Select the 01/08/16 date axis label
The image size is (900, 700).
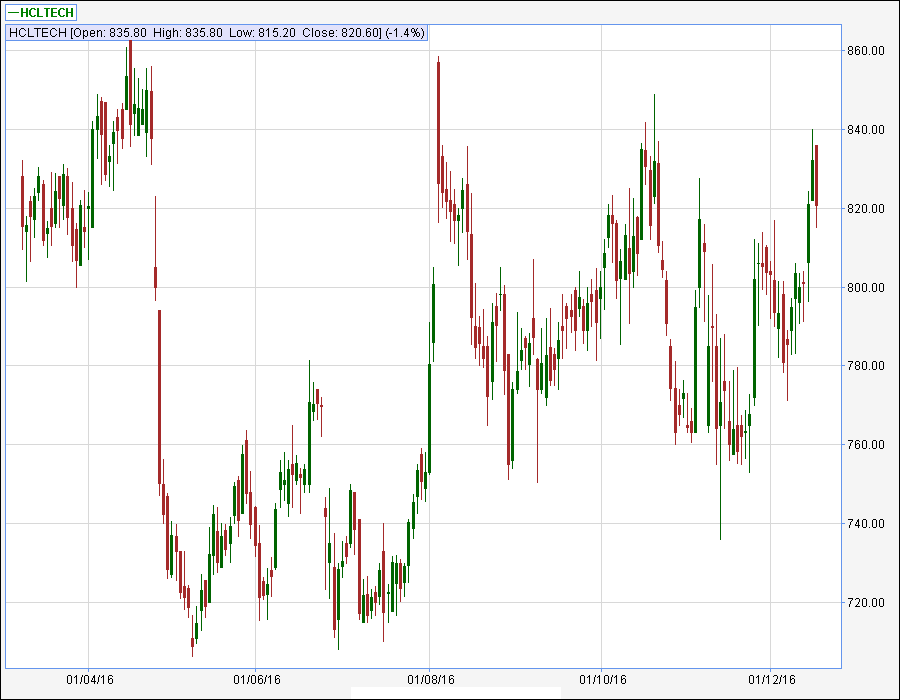[x=430, y=680]
